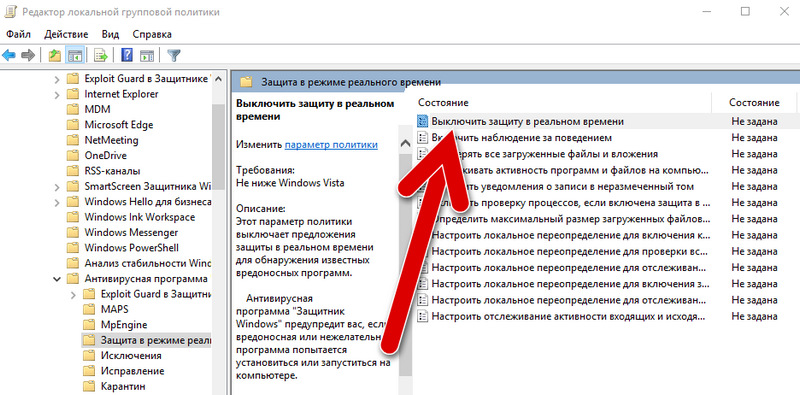Expand the Windows Hello для бизнеса node

coord(57,202)
